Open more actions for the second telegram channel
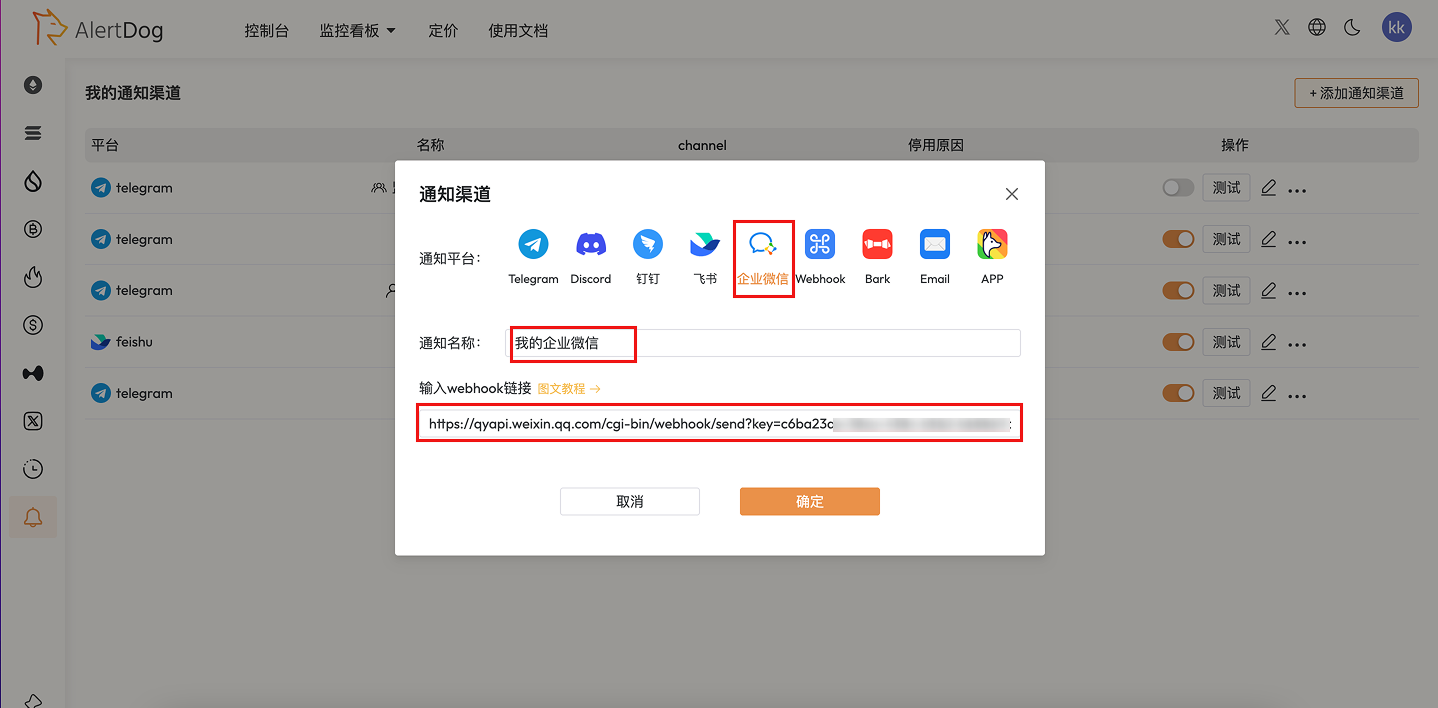 point(1297,239)
